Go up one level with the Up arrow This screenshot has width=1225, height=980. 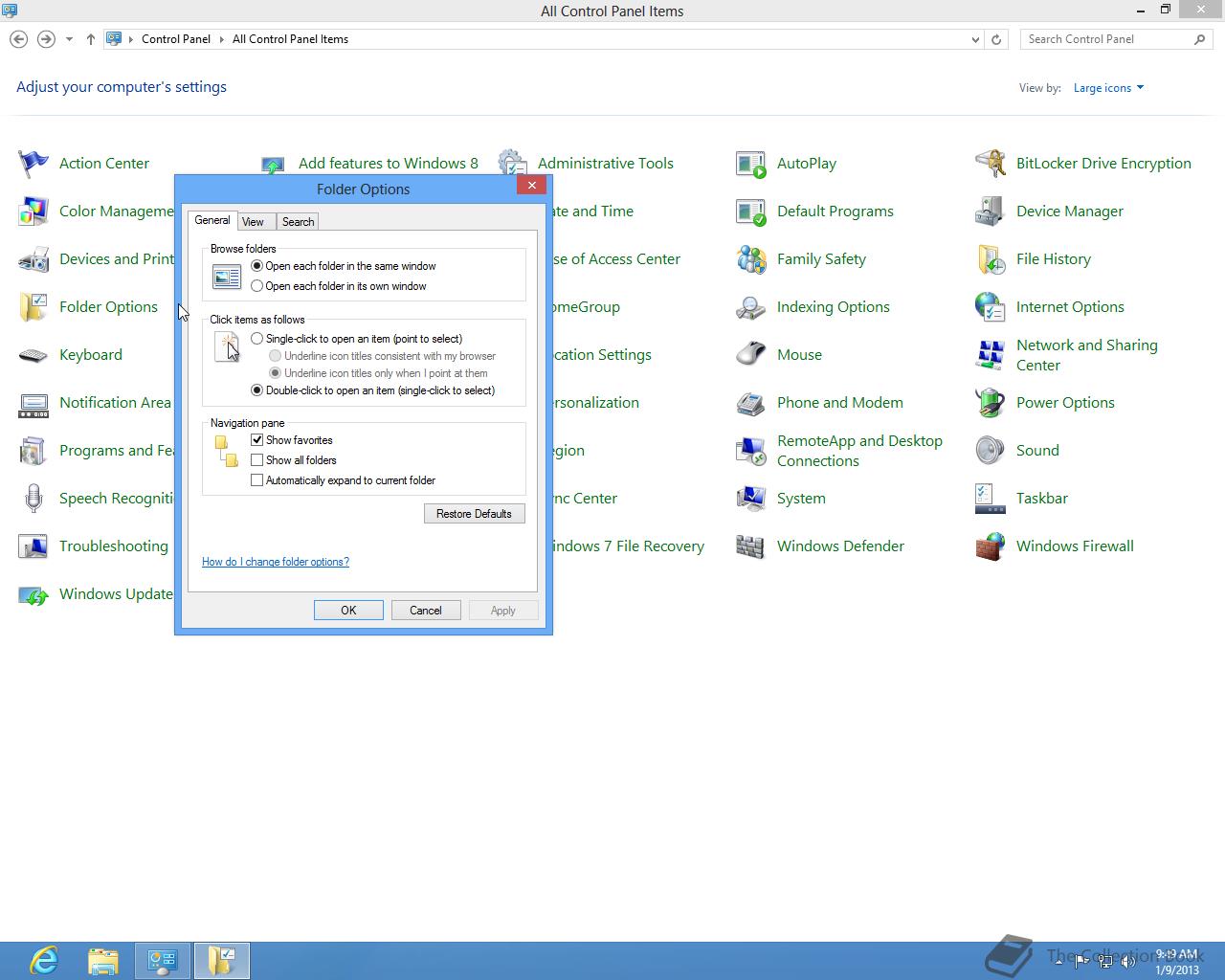pos(91,39)
